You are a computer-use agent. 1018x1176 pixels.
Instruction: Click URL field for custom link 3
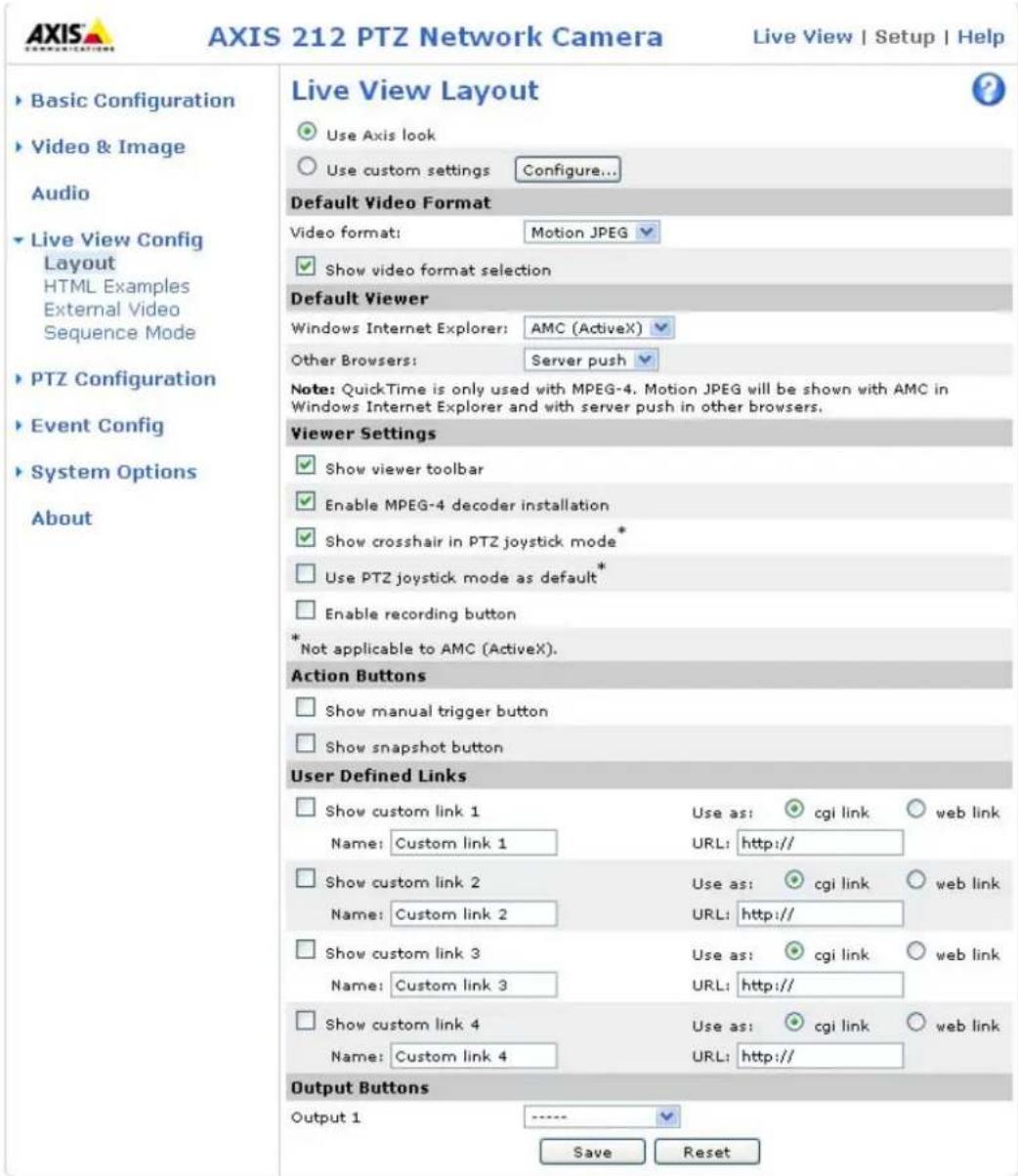tap(820, 985)
